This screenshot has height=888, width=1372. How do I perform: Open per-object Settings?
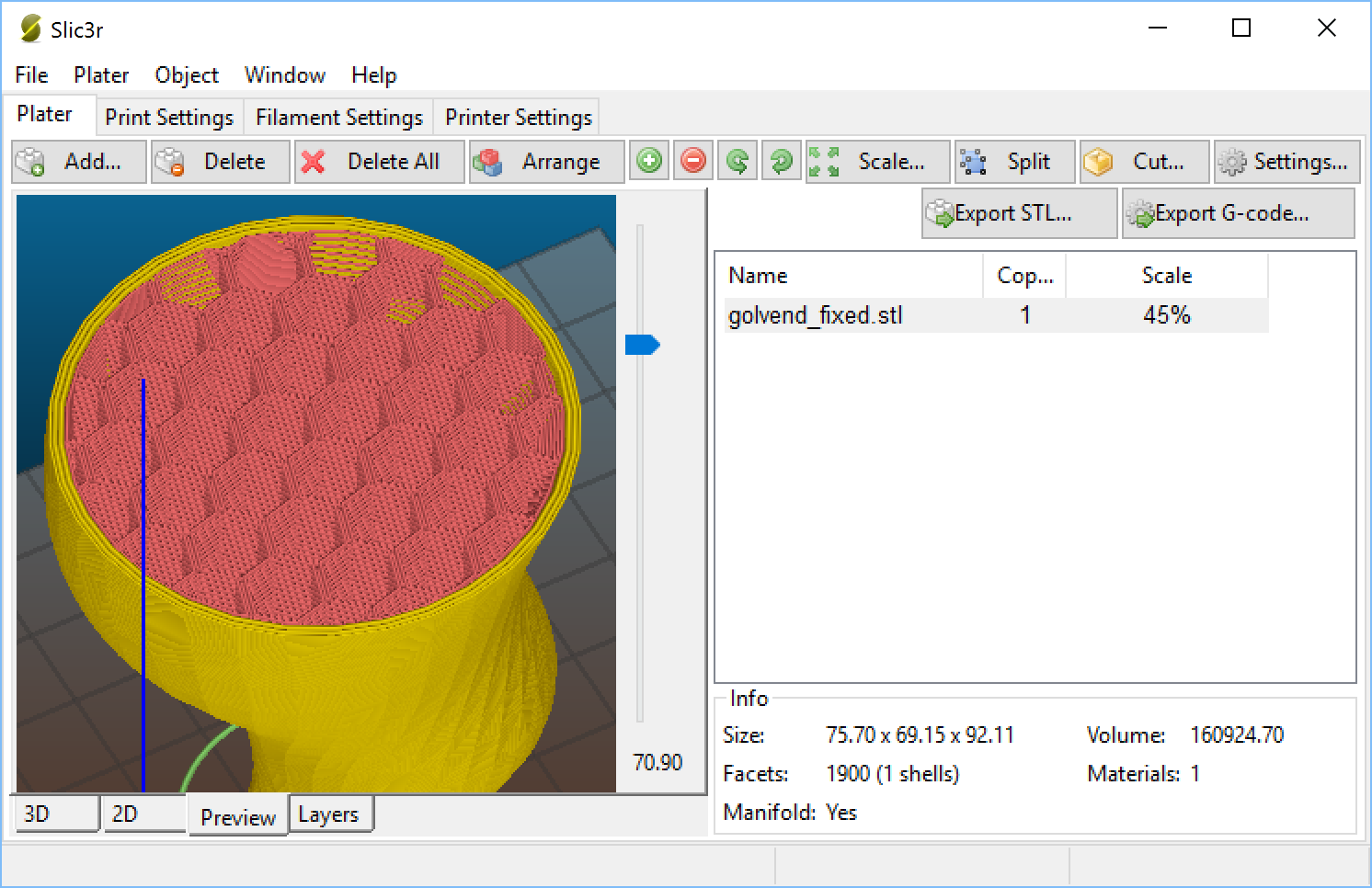point(1286,162)
